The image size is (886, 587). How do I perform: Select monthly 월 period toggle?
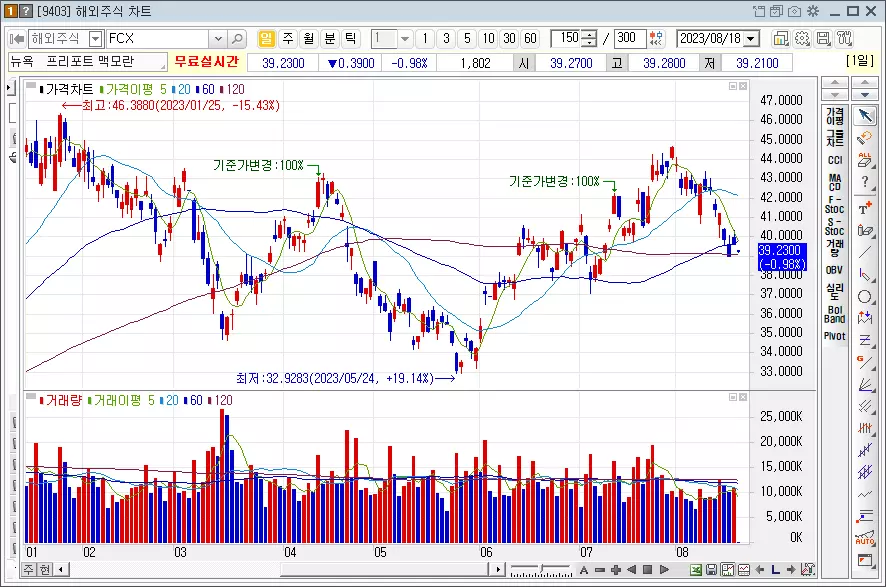(x=309, y=38)
